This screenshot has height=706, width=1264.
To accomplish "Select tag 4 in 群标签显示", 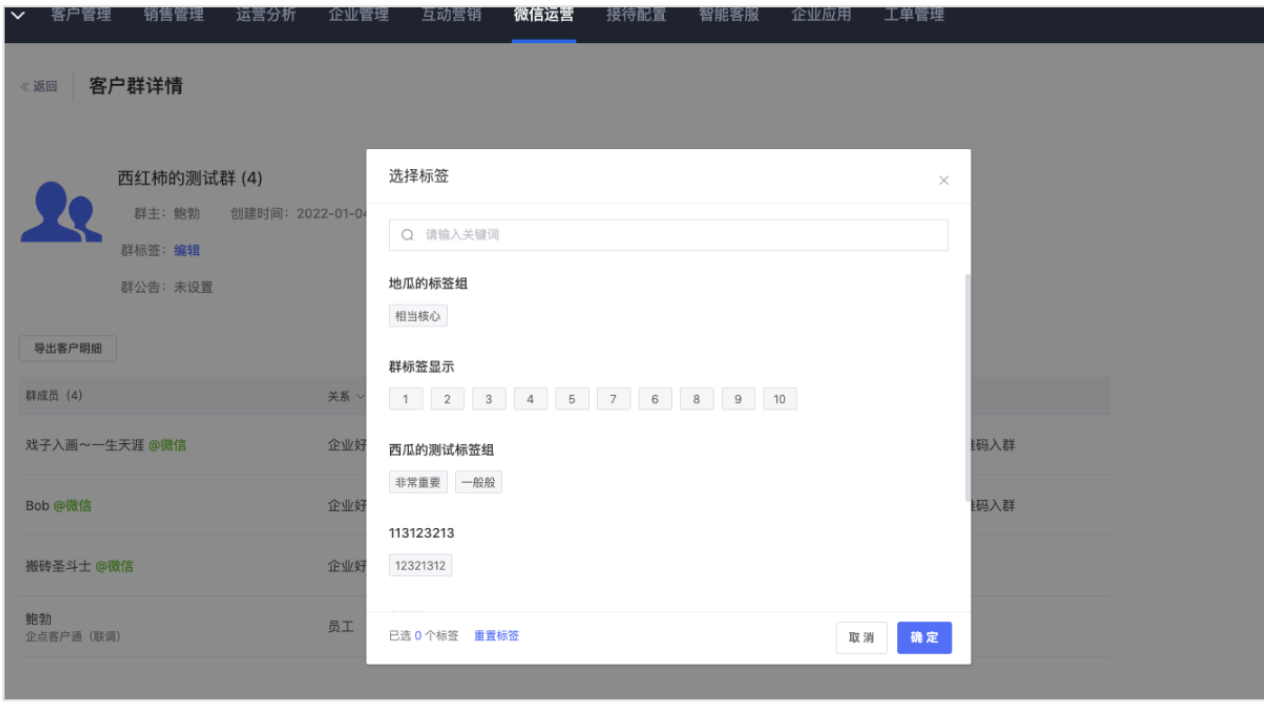I will 530,399.
